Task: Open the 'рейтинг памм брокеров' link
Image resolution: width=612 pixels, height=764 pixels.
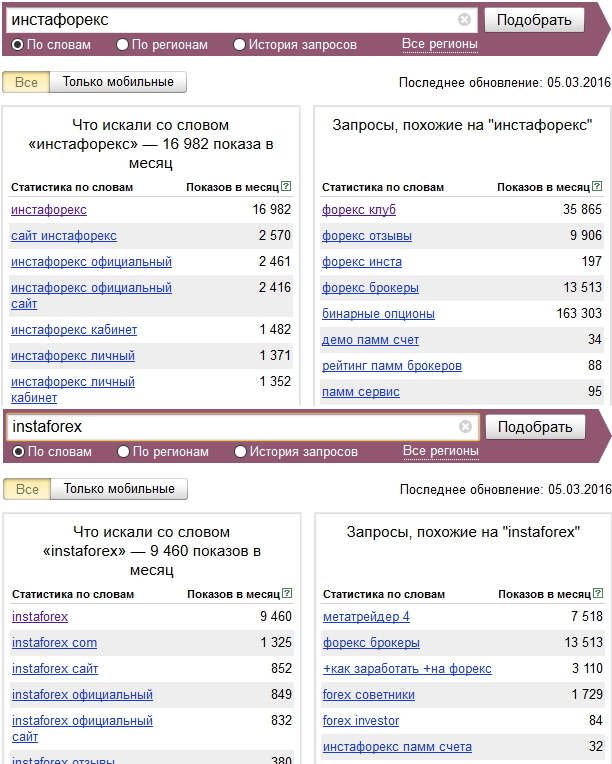Action: (392, 365)
